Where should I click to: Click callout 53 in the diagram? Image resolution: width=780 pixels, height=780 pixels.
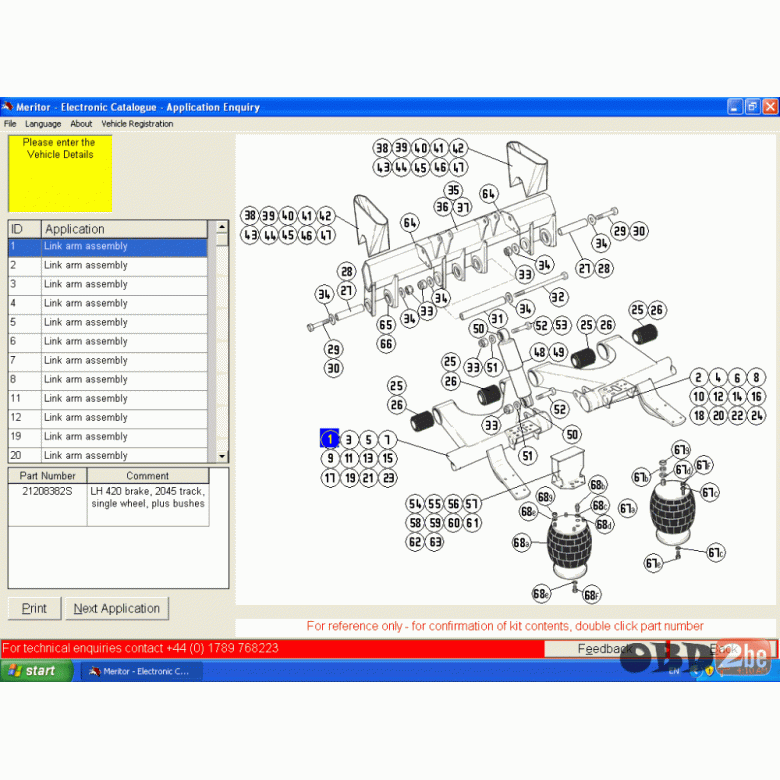coord(561,325)
